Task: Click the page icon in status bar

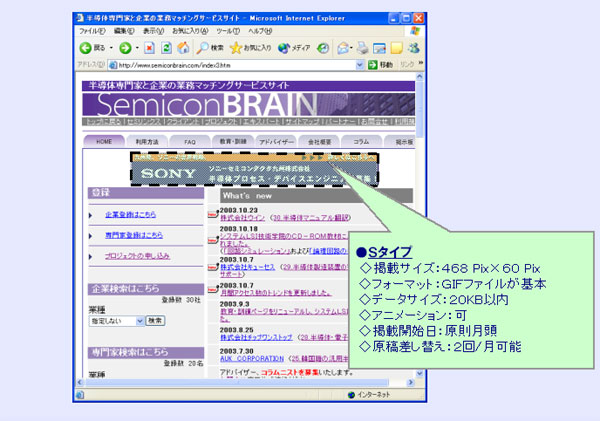Action: tap(80, 395)
